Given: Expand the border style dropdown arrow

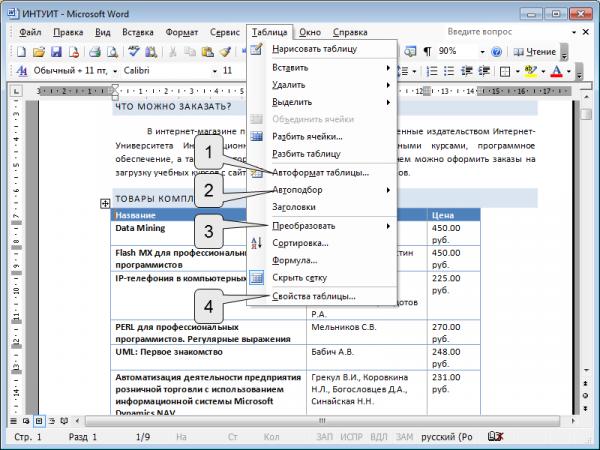Looking at the screenshot, I should pyautogui.click(x=518, y=72).
